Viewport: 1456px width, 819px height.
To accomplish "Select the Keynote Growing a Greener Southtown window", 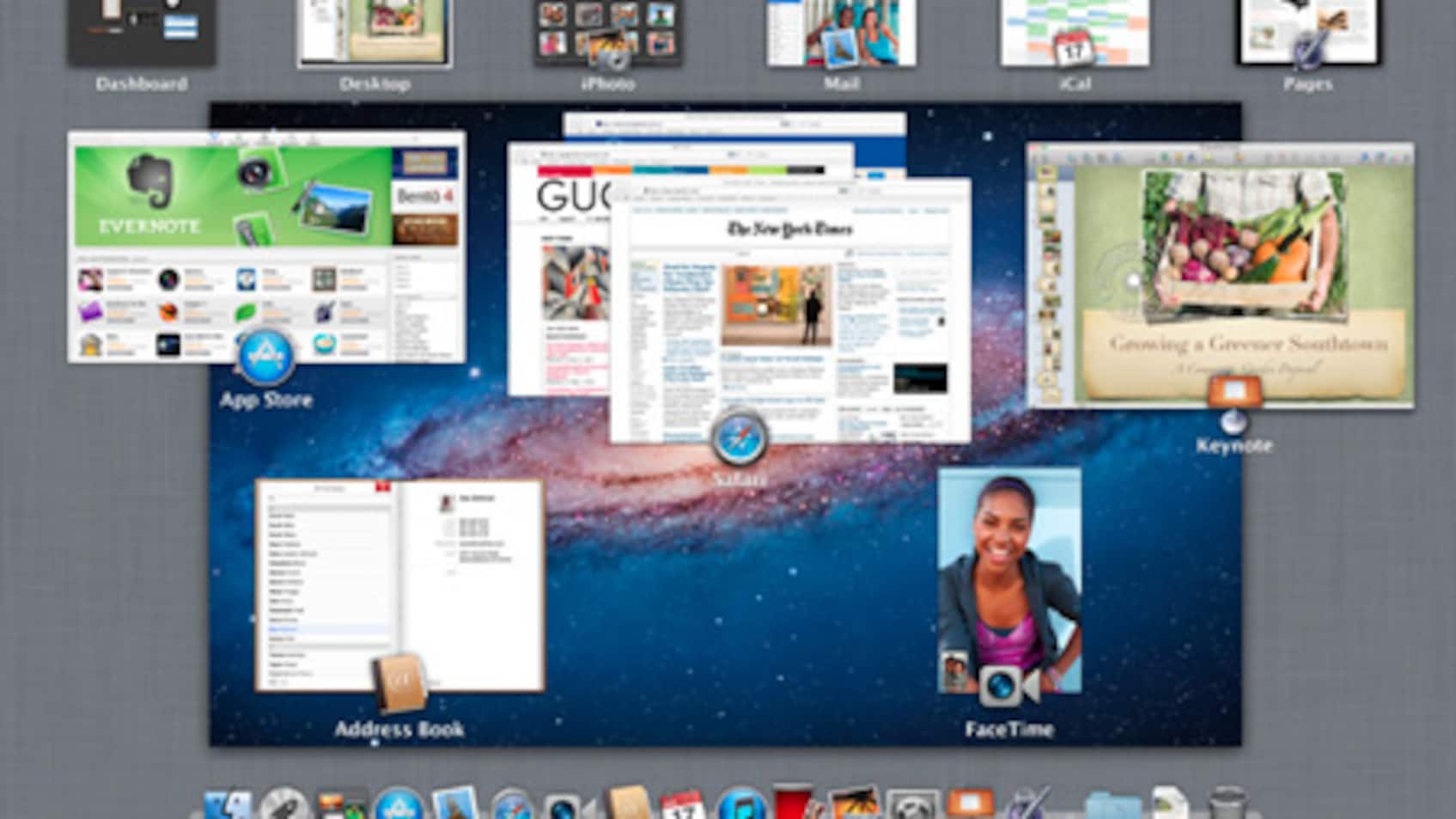I will (x=1221, y=275).
